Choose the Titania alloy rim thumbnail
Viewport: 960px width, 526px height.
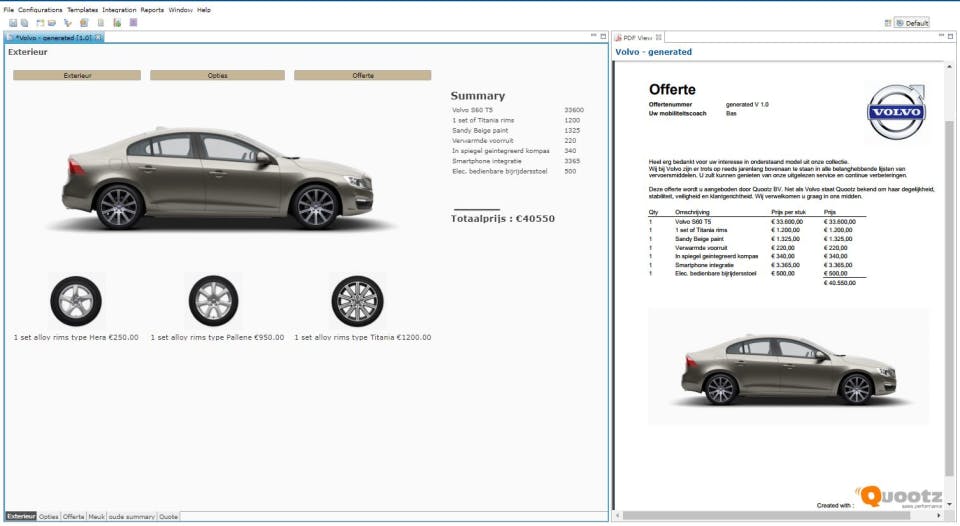(x=357, y=301)
